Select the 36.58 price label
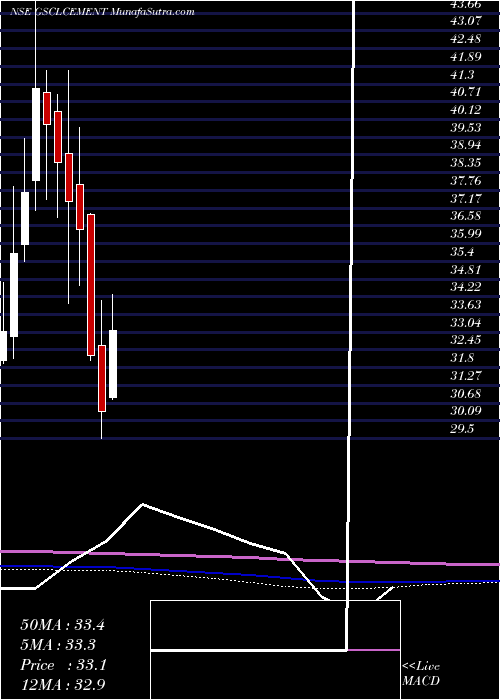Screen dimensions: 500x700 click(x=465, y=216)
